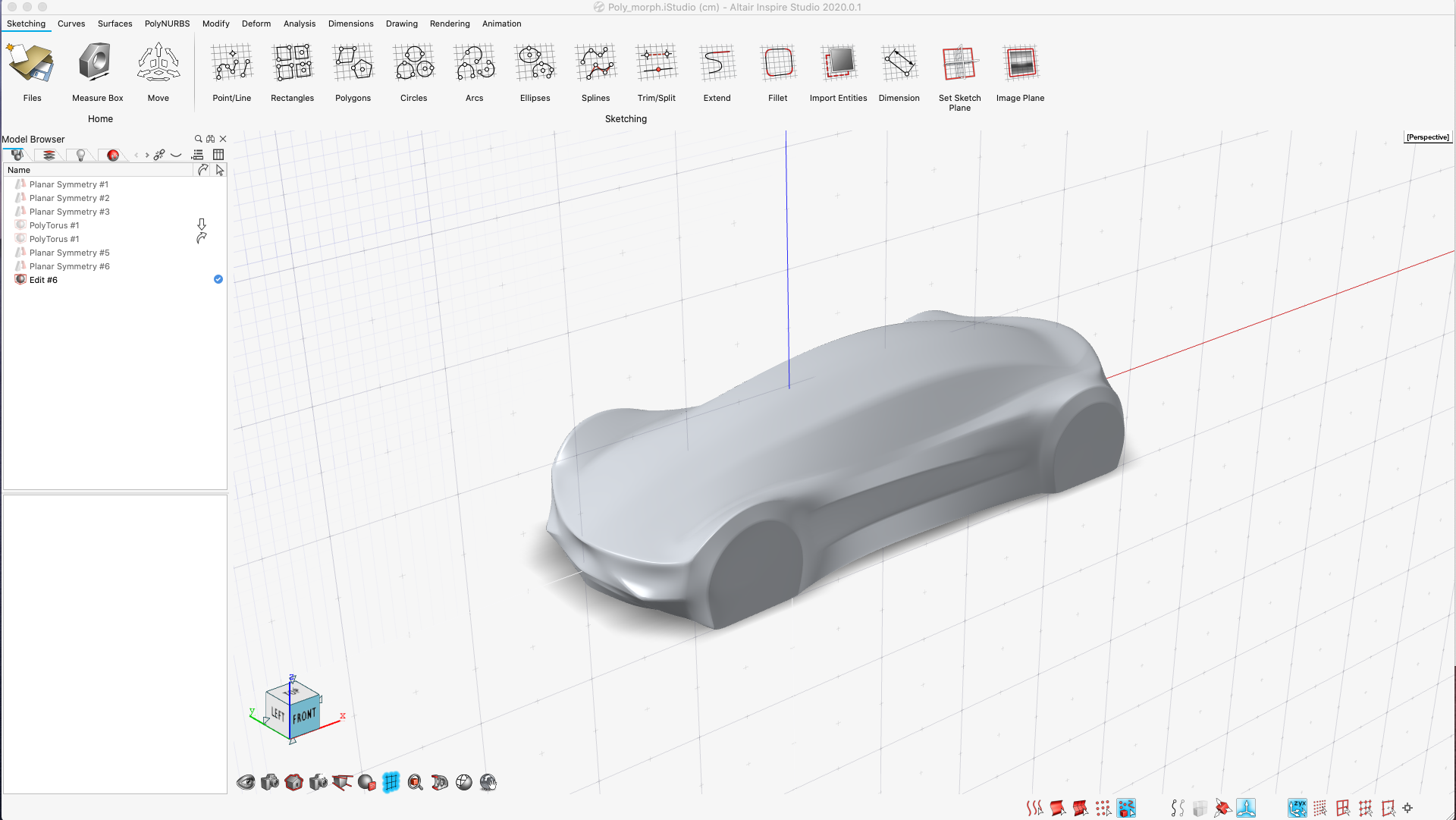The image size is (1456, 820).
Task: Click Set Sketch Plane tool
Action: point(960,76)
